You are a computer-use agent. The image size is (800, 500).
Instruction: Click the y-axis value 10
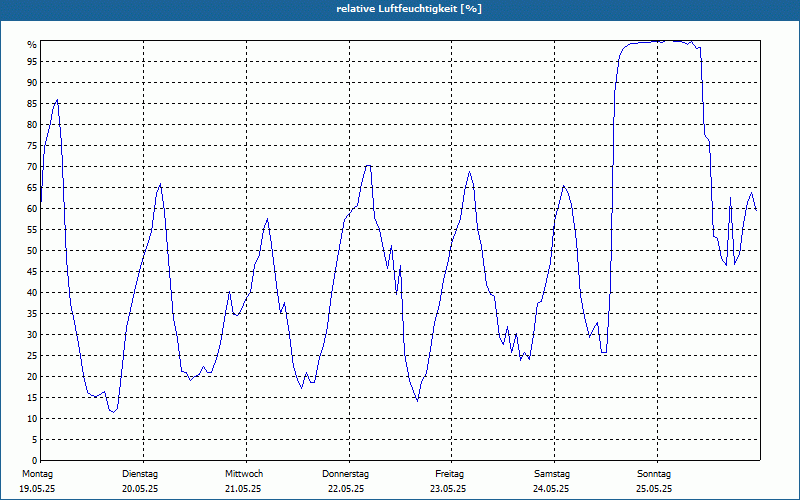point(32,418)
